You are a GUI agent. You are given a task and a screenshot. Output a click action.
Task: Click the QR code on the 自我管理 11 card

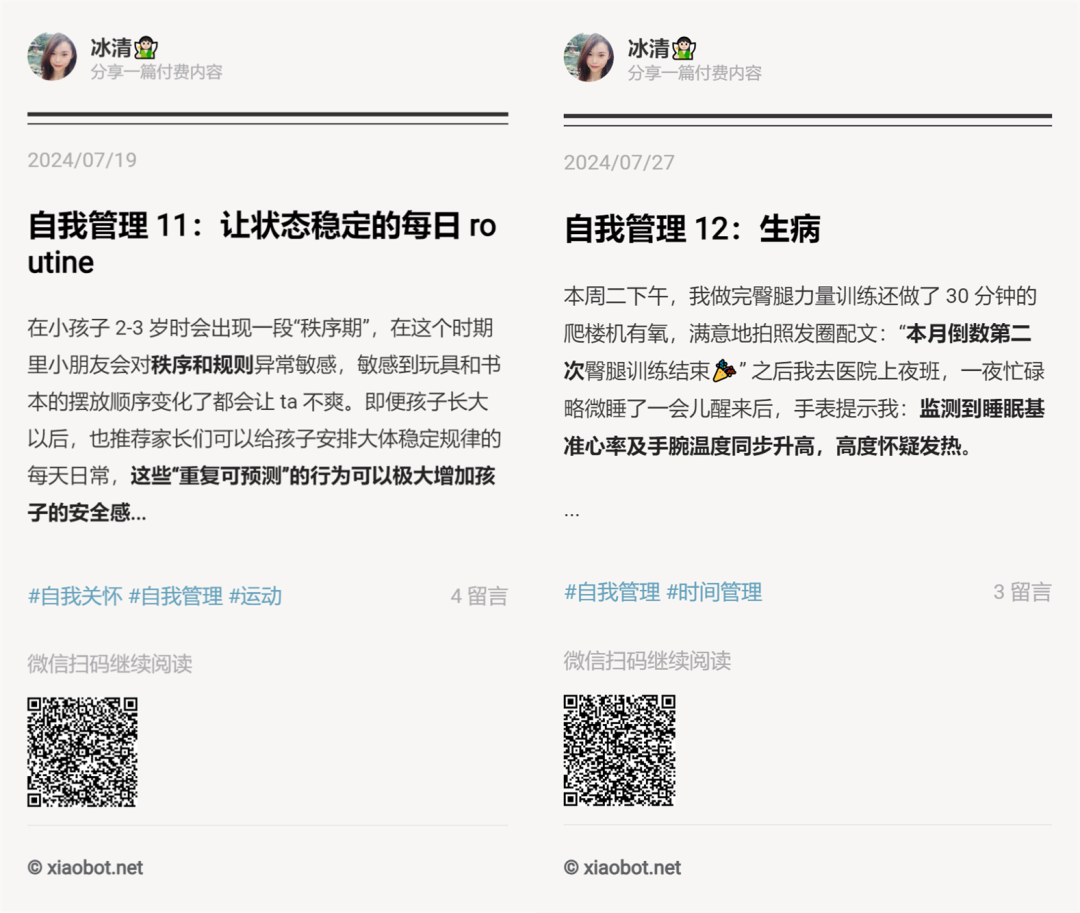coord(83,752)
